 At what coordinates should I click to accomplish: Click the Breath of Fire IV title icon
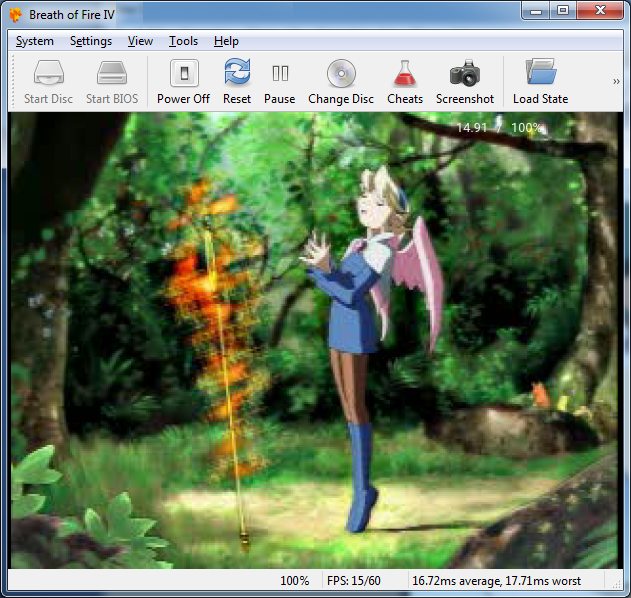coord(15,15)
